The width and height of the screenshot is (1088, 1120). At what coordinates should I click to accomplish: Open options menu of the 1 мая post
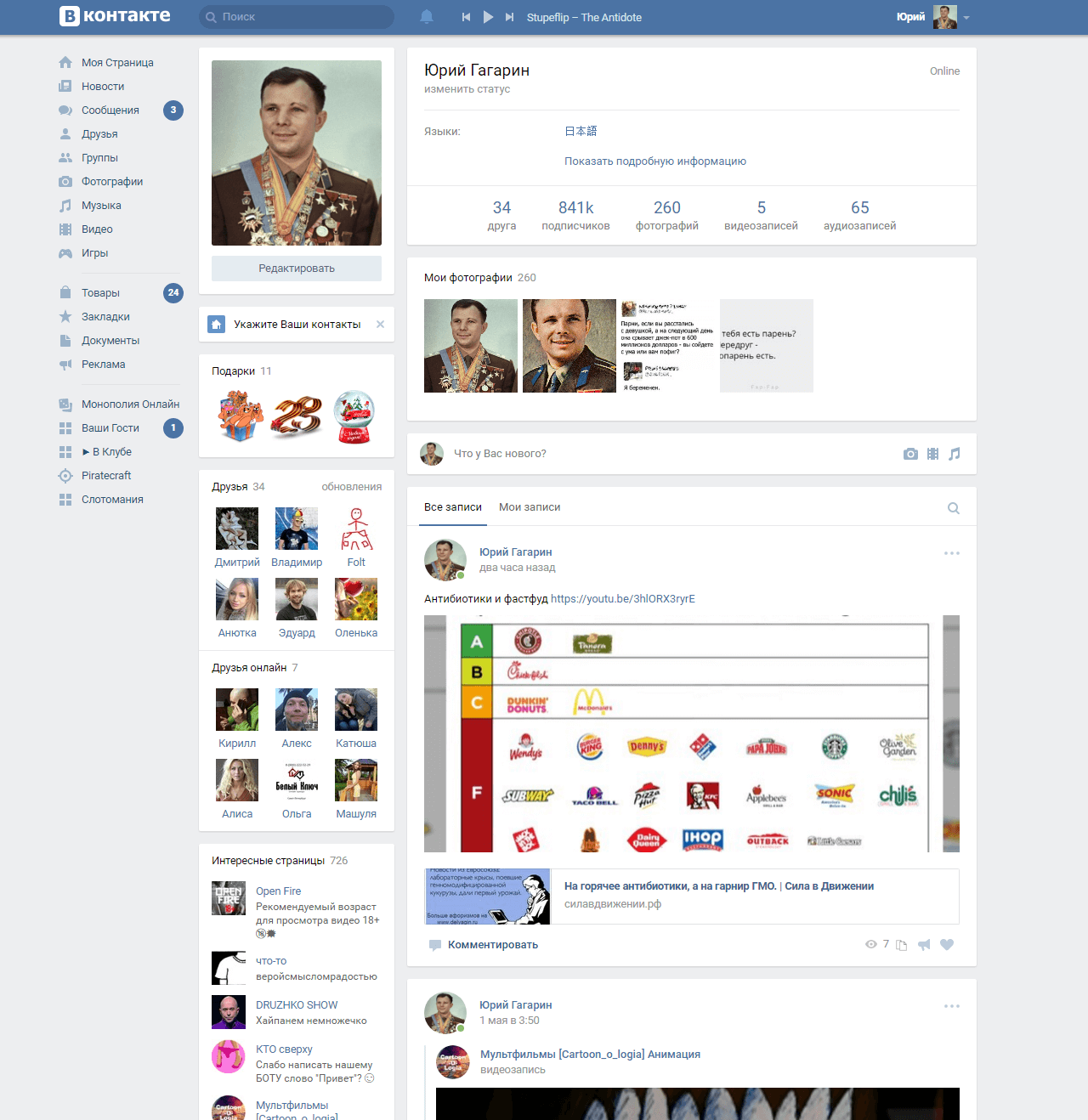[952, 1006]
